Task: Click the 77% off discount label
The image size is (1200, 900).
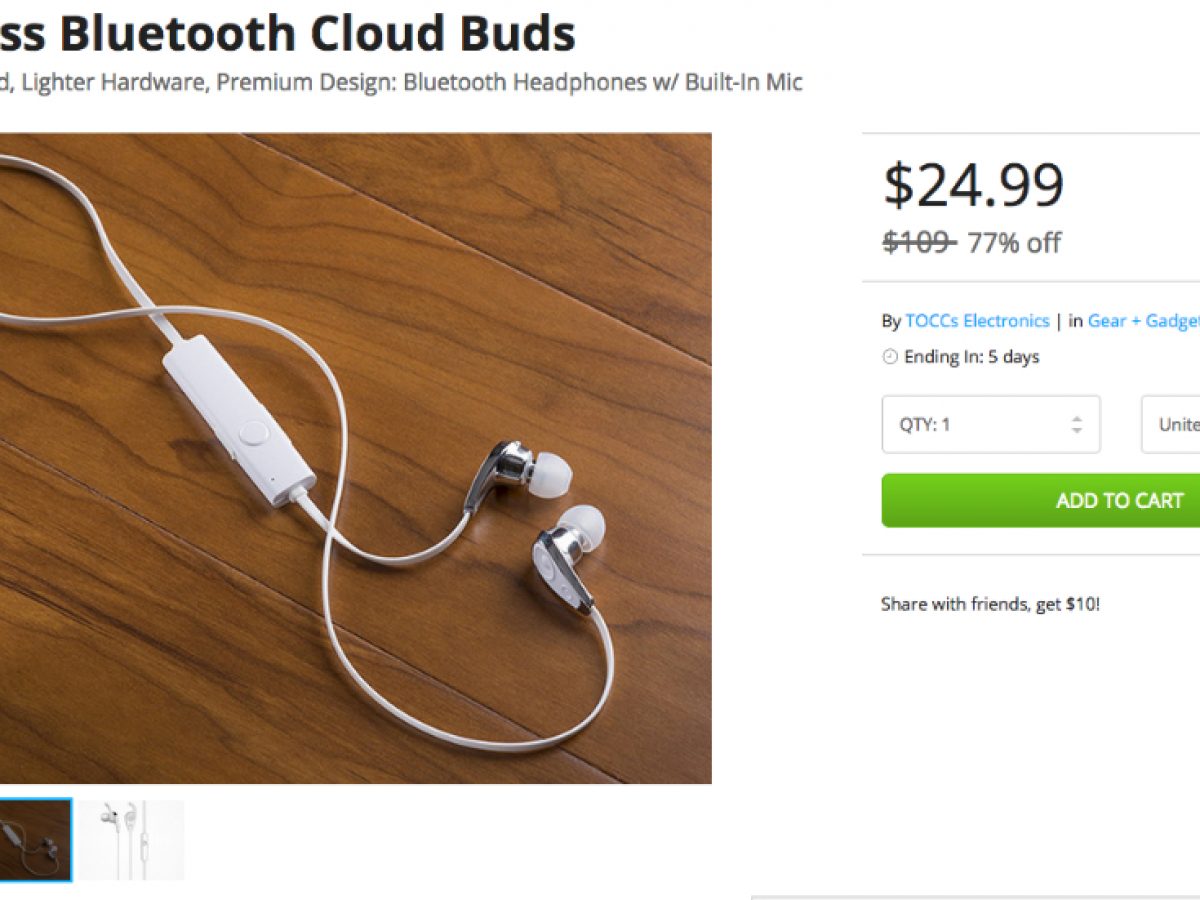Action: (x=1013, y=243)
